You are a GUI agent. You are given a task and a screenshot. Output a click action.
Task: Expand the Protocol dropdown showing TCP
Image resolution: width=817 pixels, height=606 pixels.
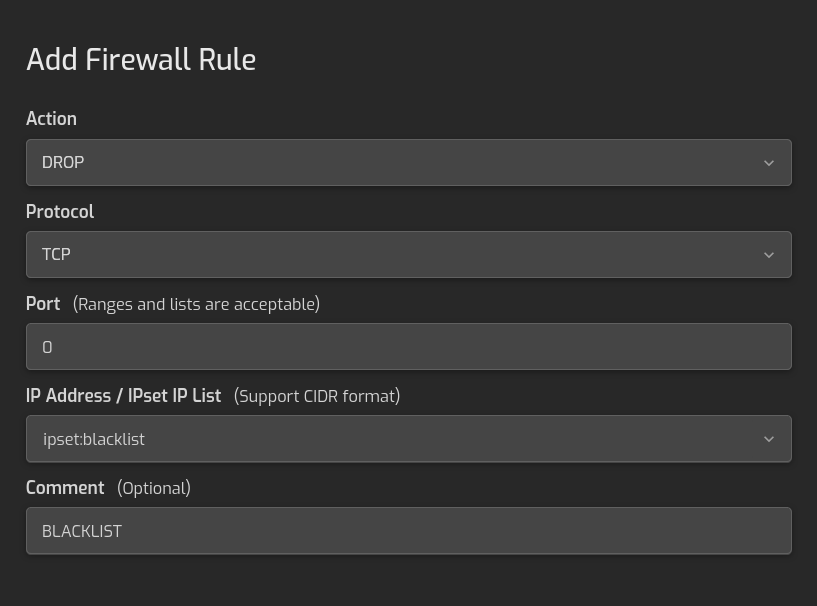pos(408,254)
